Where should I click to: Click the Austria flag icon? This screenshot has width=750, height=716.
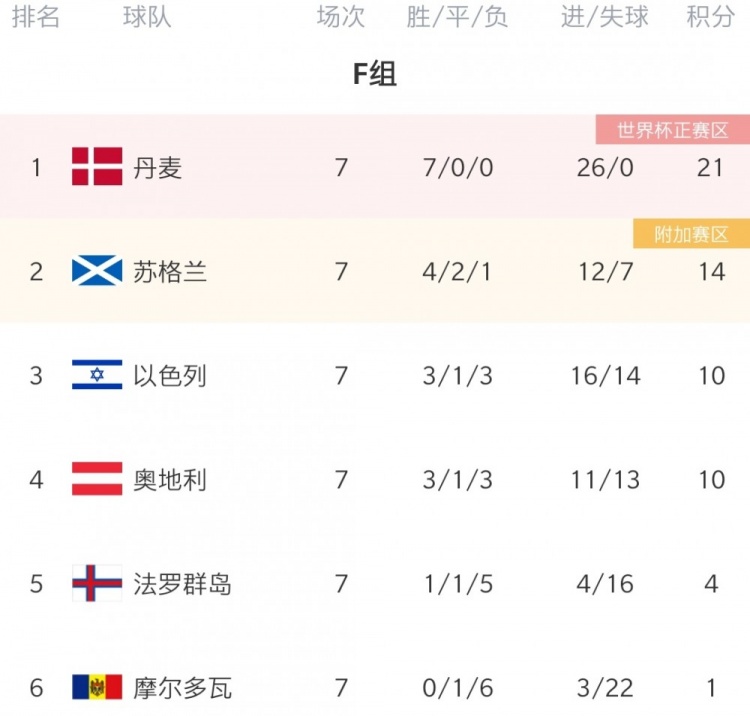(97, 478)
